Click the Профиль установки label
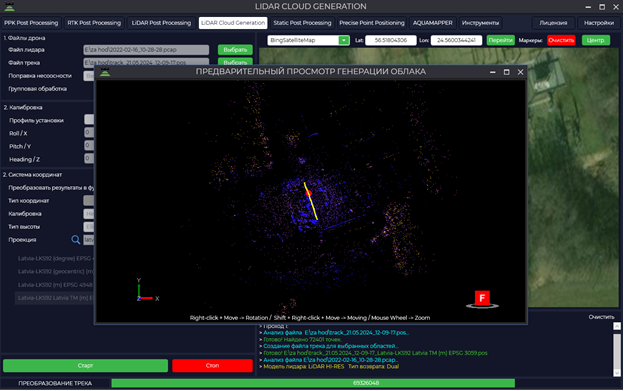This screenshot has height=391, width=624. pyautogui.click(x=36, y=121)
